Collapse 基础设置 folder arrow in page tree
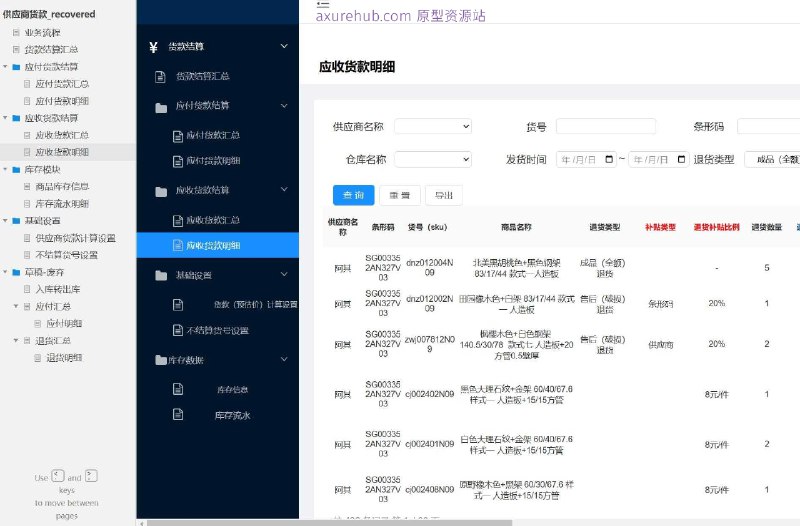 tap(5, 220)
